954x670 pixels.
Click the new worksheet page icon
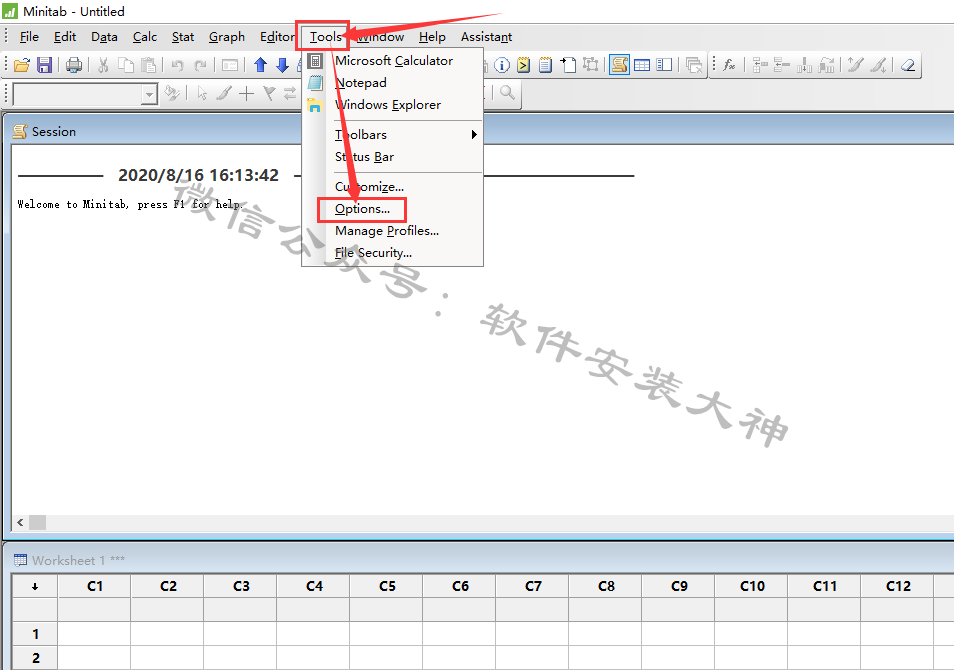[x=568, y=65]
